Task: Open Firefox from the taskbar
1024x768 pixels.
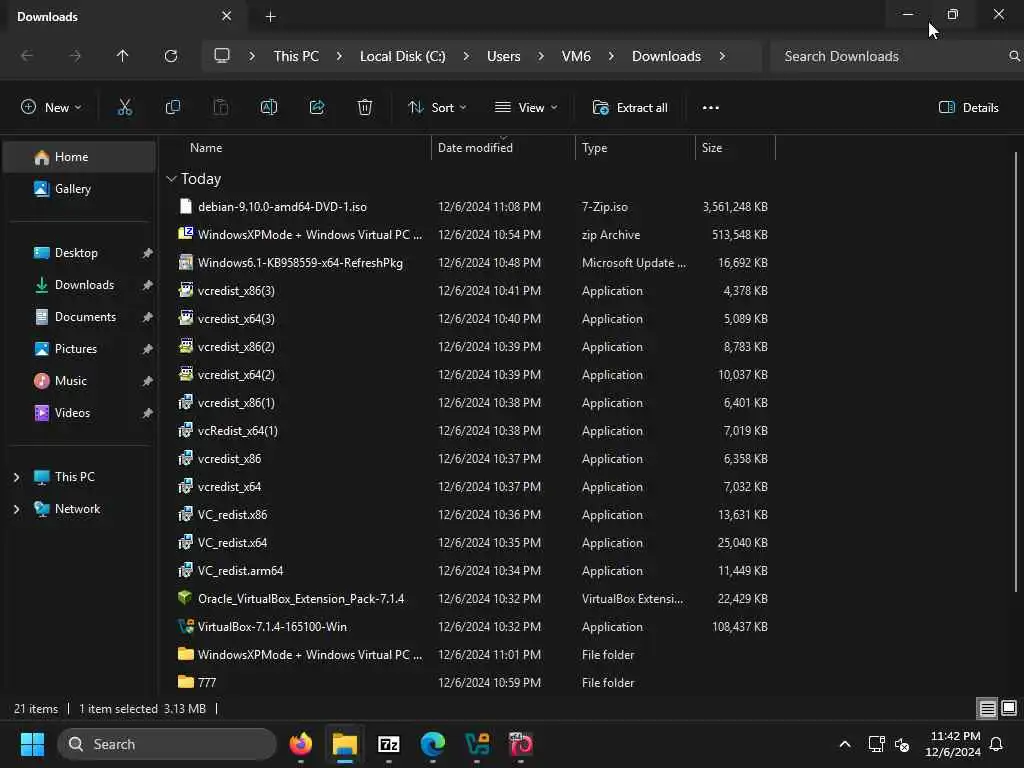Action: click(300, 744)
